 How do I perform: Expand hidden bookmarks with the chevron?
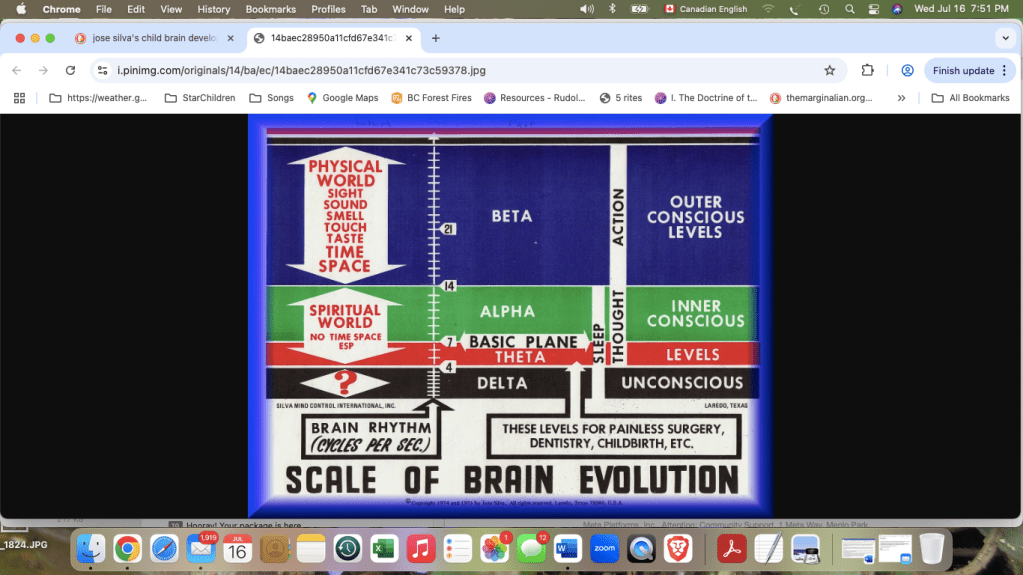(x=901, y=98)
